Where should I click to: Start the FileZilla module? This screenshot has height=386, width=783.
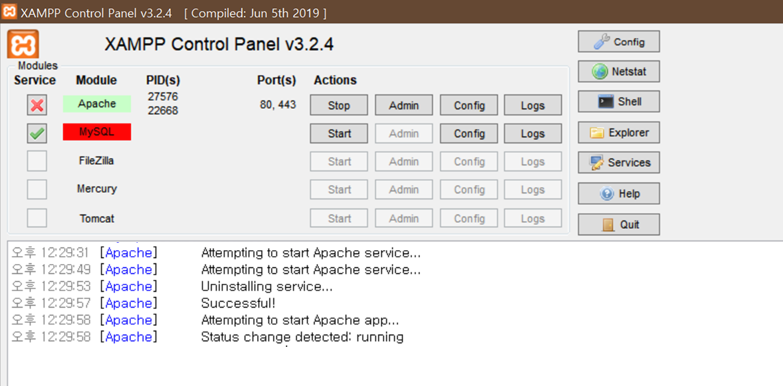[x=339, y=161]
